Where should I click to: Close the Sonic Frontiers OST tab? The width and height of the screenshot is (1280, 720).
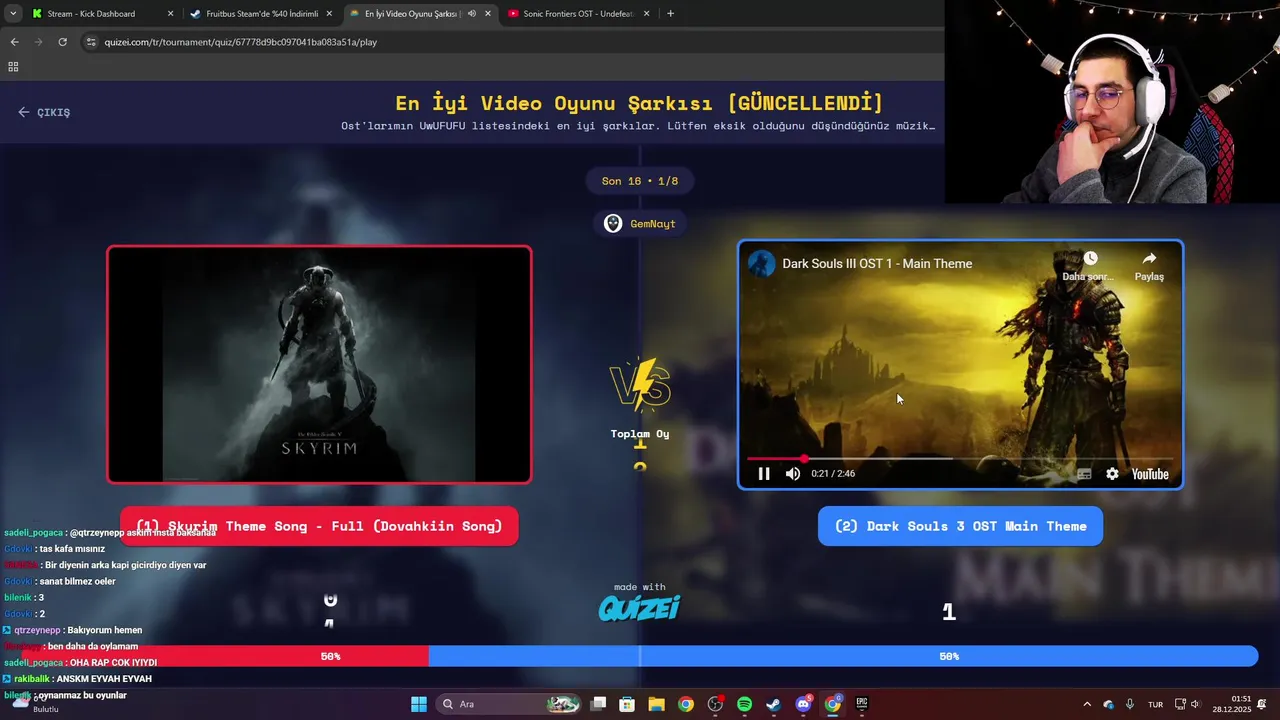point(647,14)
